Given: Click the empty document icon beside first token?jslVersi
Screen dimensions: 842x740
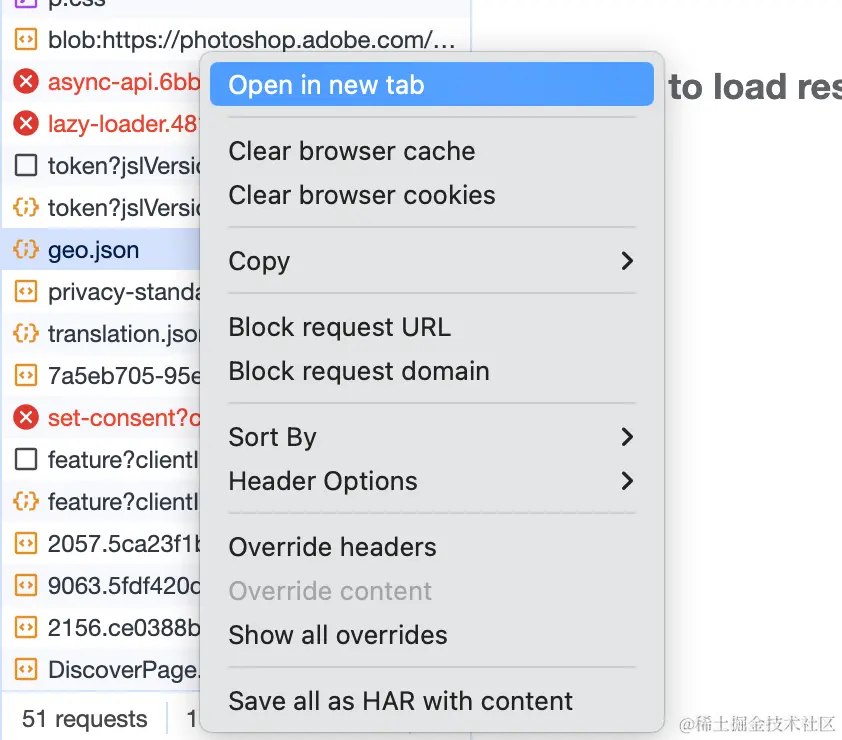Looking at the screenshot, I should pyautogui.click(x=26, y=165).
